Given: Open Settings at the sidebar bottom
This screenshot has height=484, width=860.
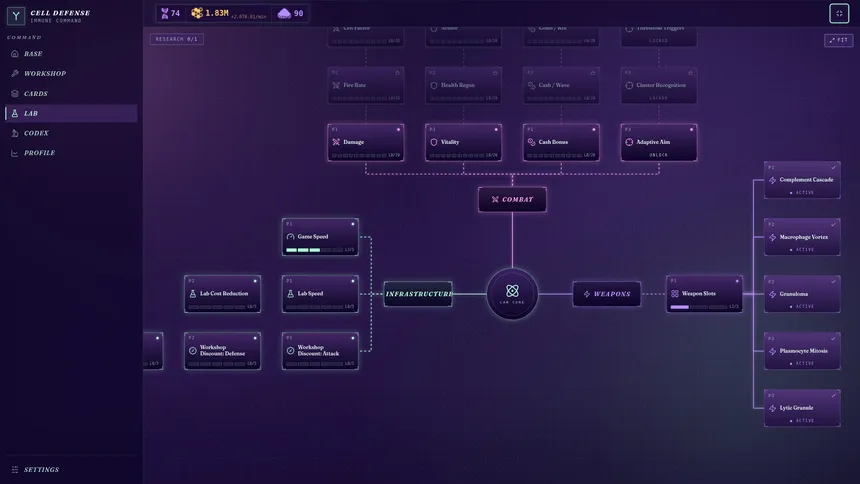Looking at the screenshot, I should [x=71, y=470].
